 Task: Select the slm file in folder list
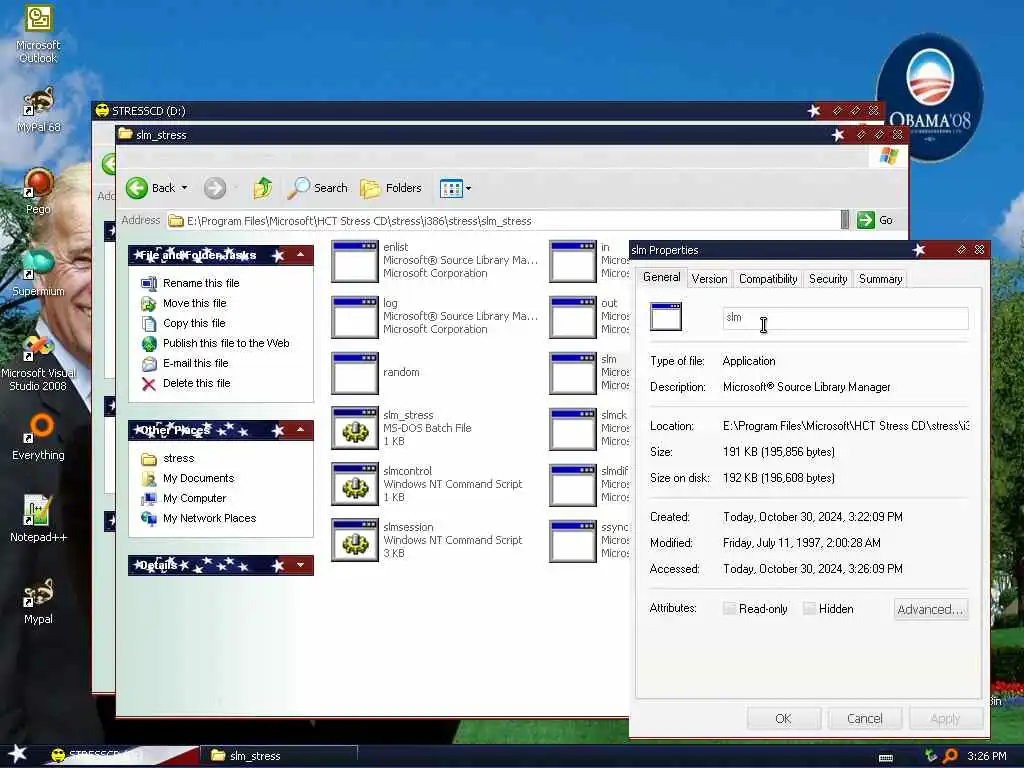588,372
